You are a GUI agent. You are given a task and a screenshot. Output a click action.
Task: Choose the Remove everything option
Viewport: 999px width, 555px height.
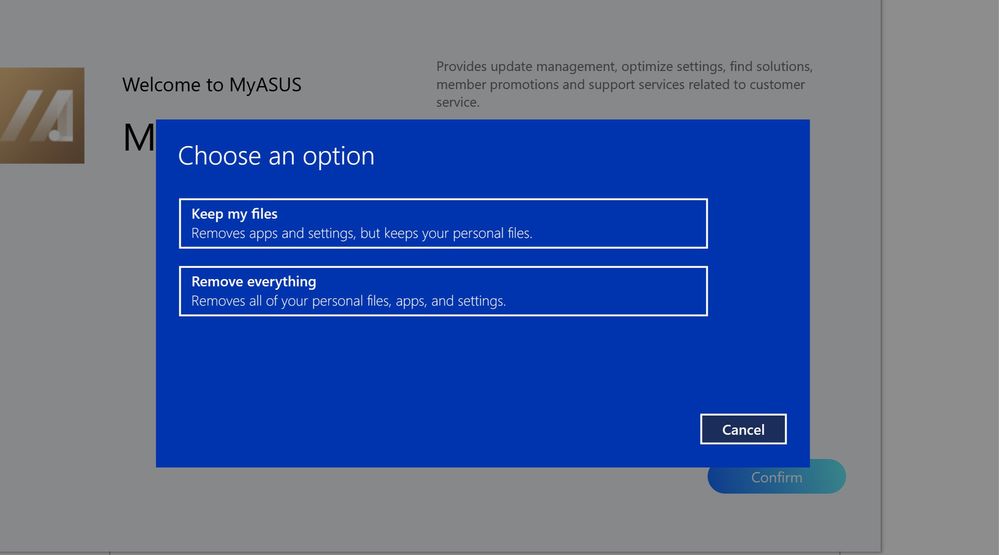[x=443, y=291]
